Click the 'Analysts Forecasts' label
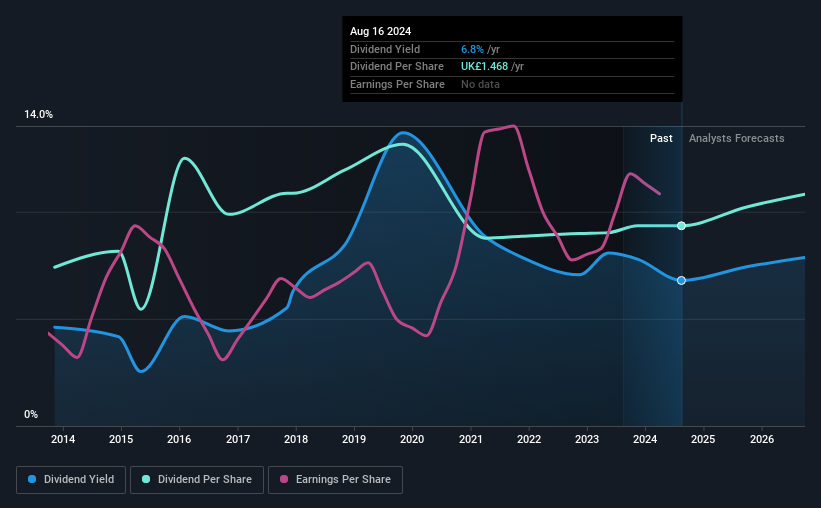The height and width of the screenshot is (508, 821). click(x=736, y=138)
